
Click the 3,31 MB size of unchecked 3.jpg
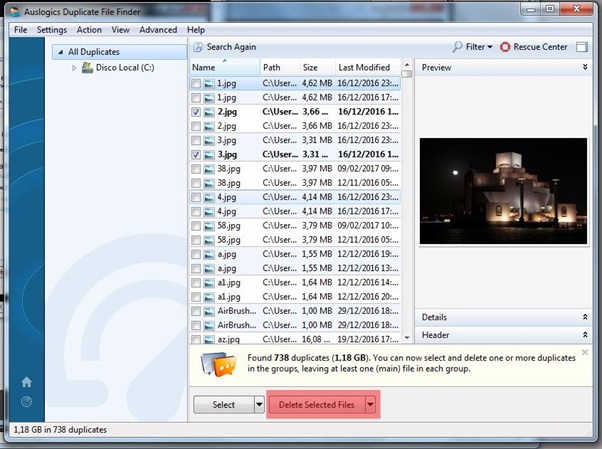pyautogui.click(x=317, y=140)
